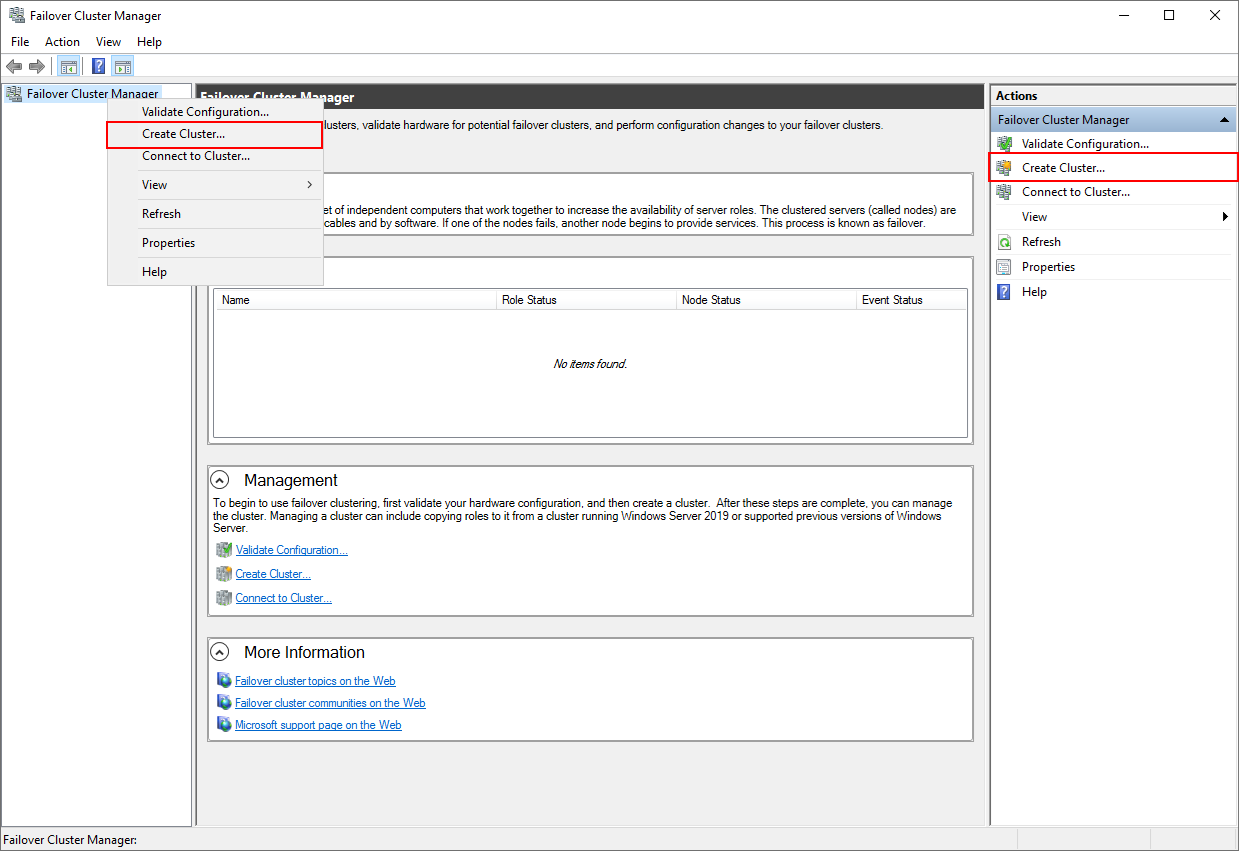Click the Help icon in the Actions pane
1239x851 pixels.
coord(1004,292)
